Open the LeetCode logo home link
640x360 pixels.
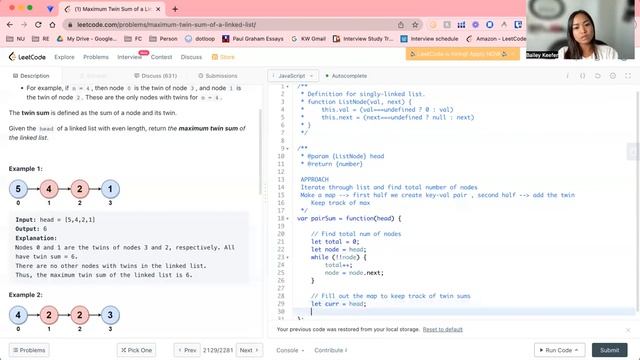27,57
